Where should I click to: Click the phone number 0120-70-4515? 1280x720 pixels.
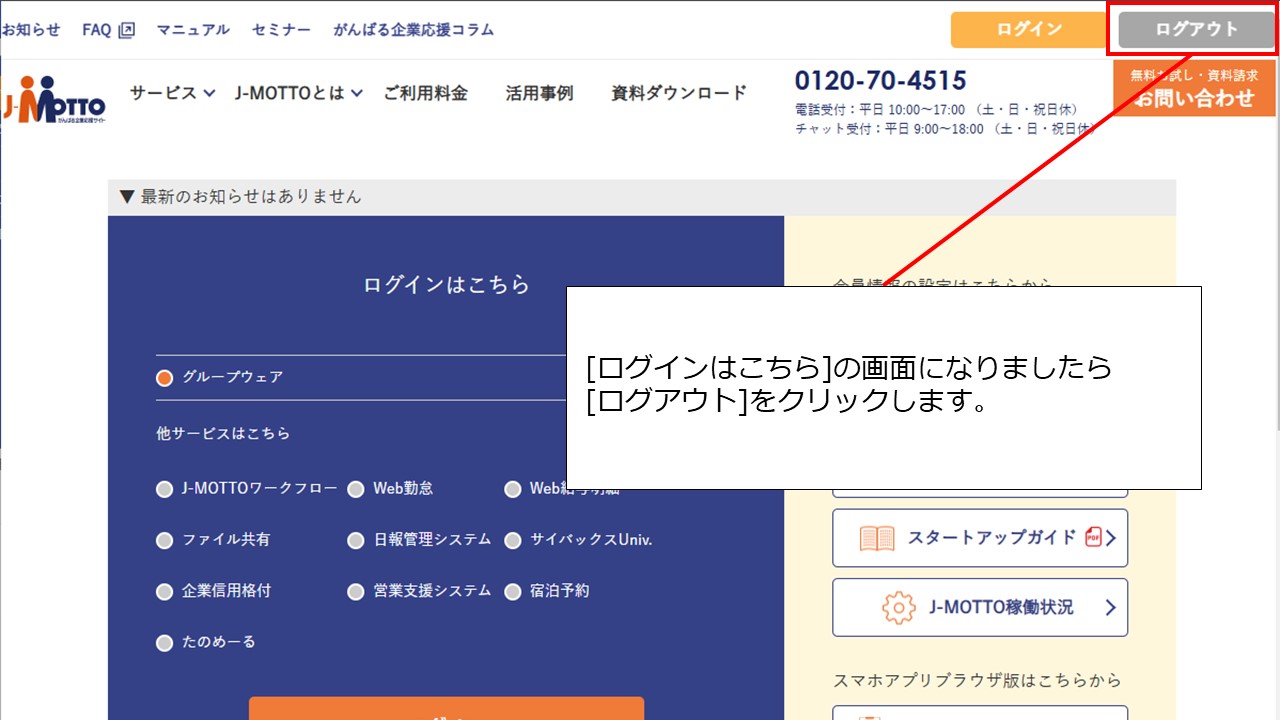pyautogui.click(x=881, y=80)
